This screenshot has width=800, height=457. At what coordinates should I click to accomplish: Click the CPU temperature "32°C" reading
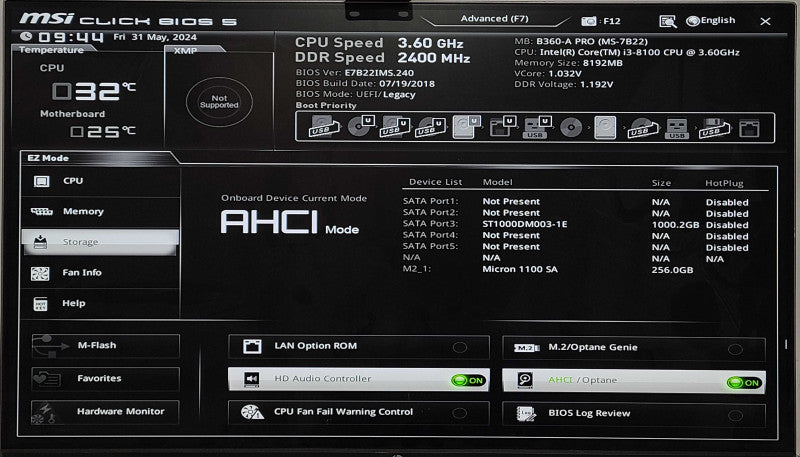pyautogui.click(x=94, y=91)
